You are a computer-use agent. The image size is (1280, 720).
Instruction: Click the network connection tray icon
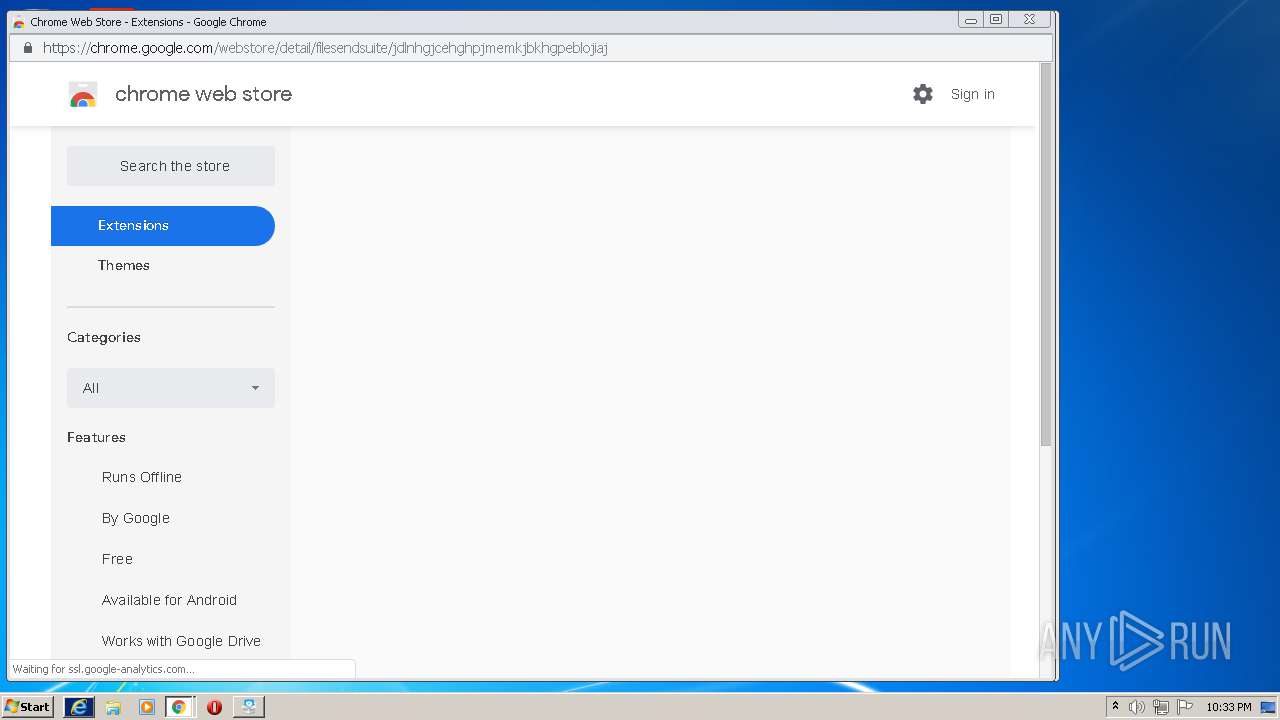point(1161,707)
